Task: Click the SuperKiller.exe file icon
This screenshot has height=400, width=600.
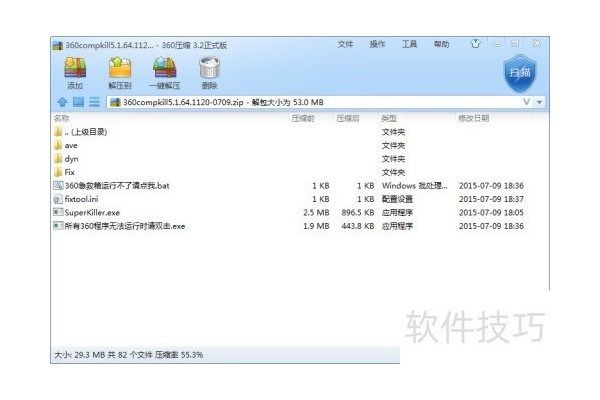Action: pyautogui.click(x=58, y=212)
